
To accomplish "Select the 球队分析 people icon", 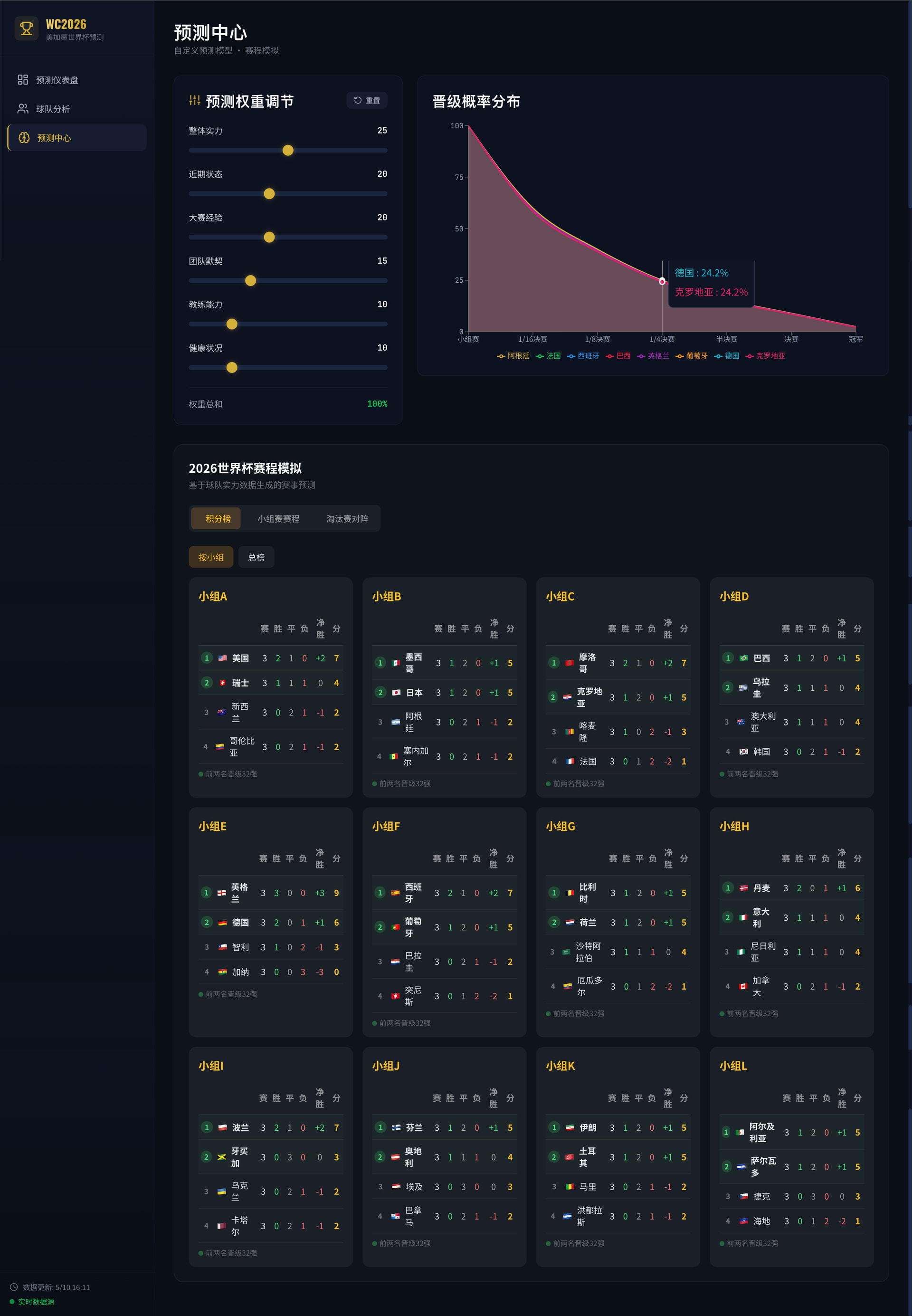I will (23, 109).
